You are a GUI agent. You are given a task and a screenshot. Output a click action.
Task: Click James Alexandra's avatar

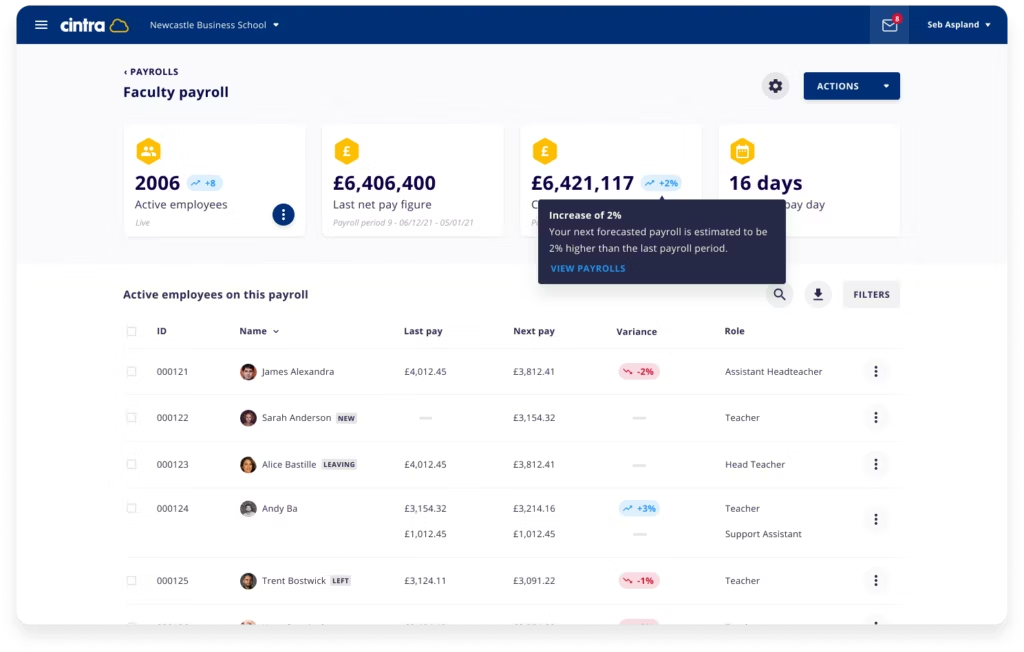248,372
